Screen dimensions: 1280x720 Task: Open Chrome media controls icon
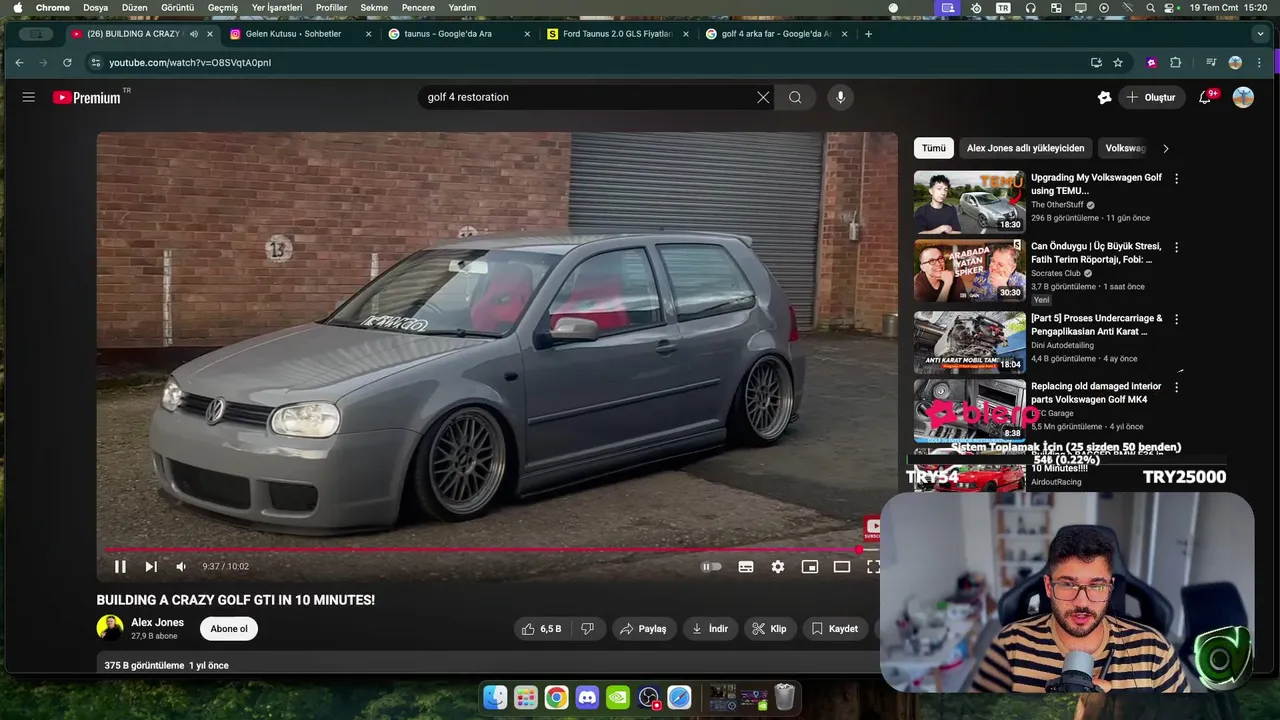point(1210,62)
